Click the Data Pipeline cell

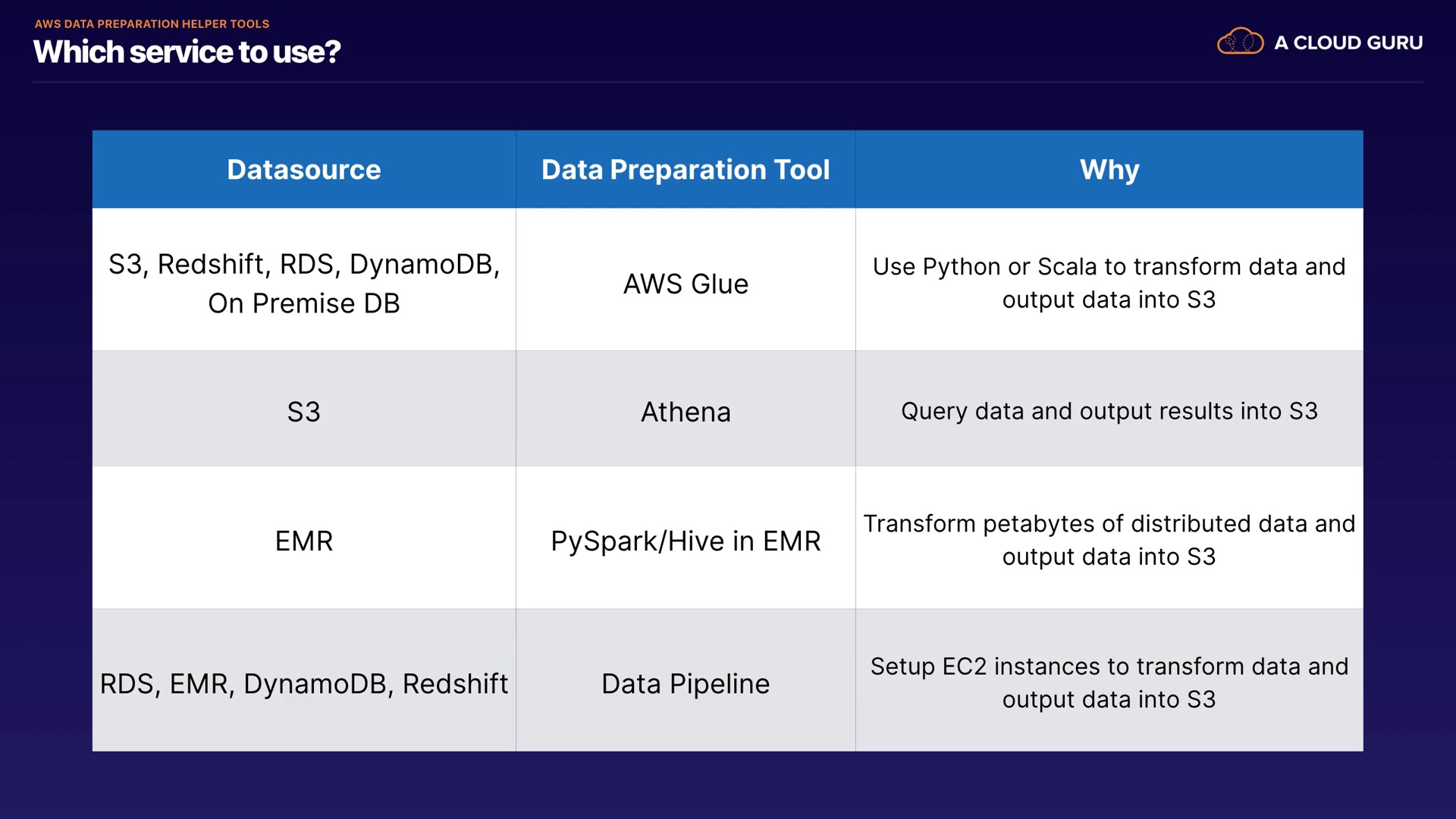(686, 683)
